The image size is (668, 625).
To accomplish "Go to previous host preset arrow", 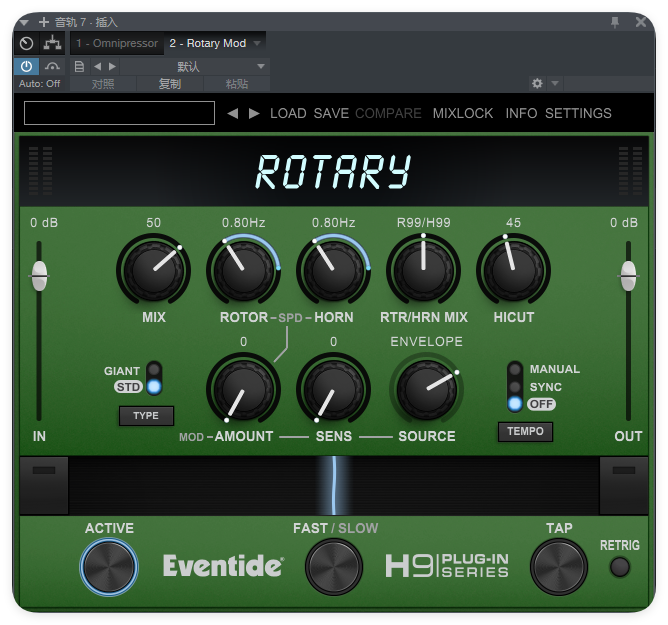I will [98, 66].
